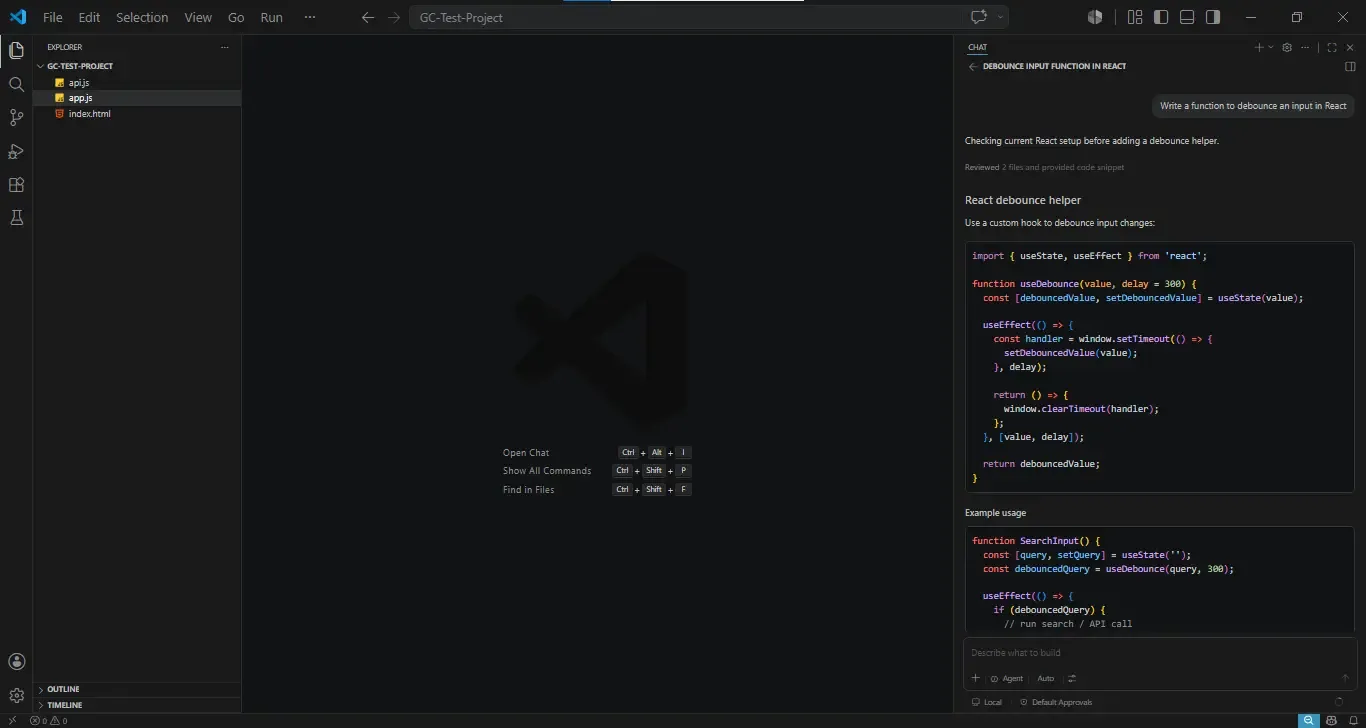
Task: Open the Testing flask view
Action: [16, 218]
